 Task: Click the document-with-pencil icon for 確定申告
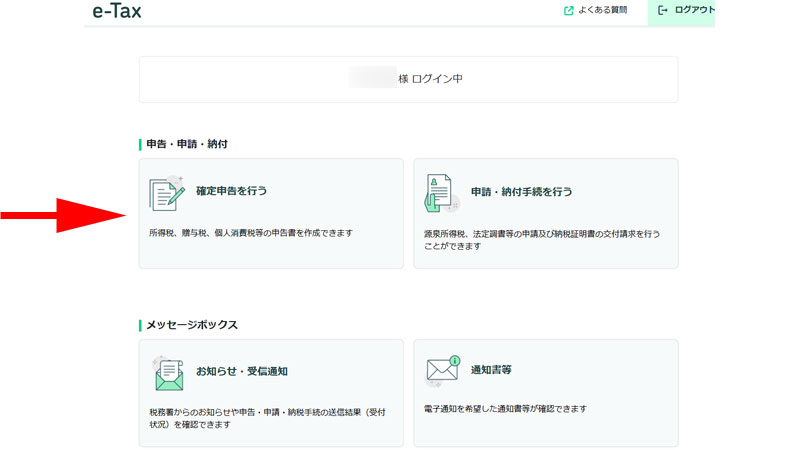tap(166, 193)
